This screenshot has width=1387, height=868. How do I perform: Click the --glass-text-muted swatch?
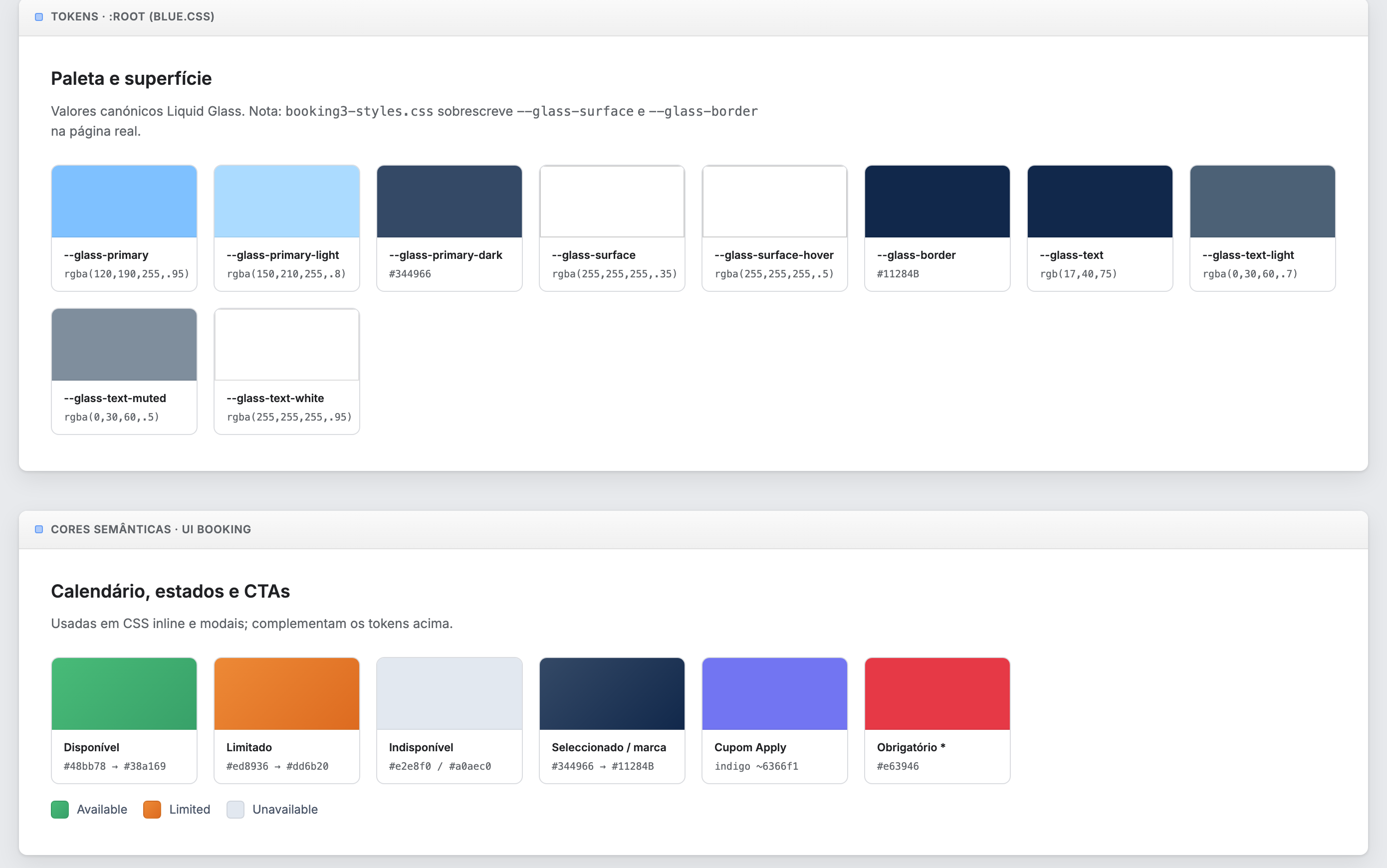point(124,344)
